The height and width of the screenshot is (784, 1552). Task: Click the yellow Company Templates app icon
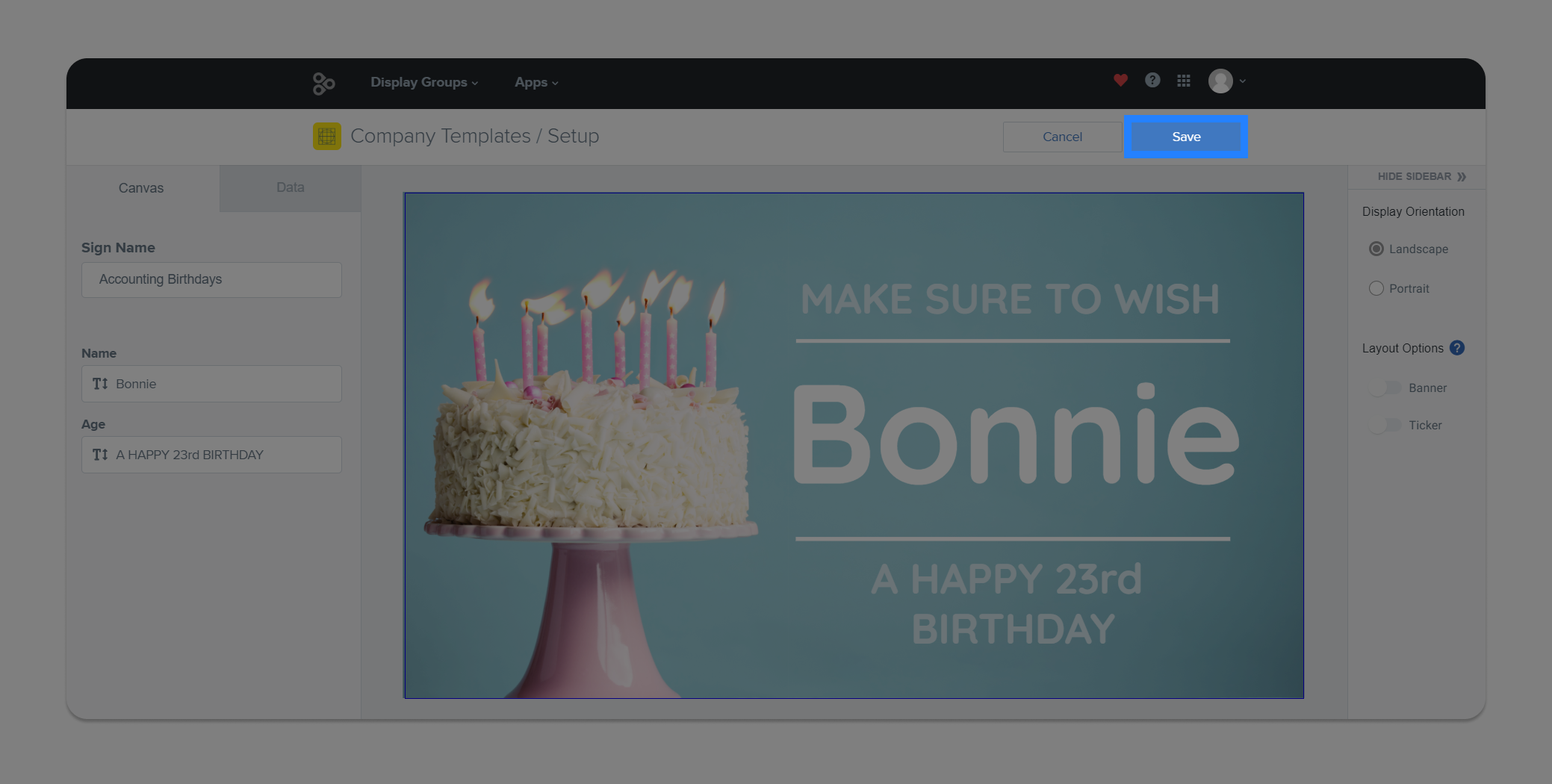(x=326, y=136)
